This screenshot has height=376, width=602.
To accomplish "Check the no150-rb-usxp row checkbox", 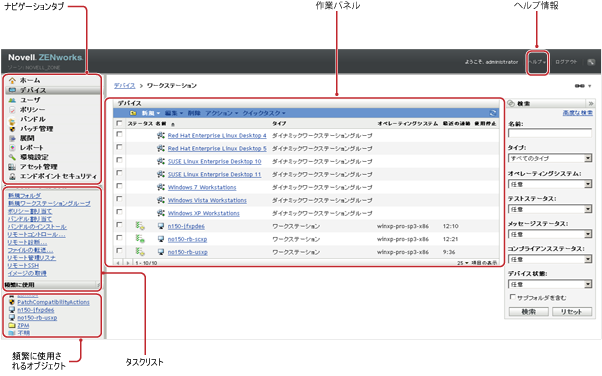I will 119,251.
